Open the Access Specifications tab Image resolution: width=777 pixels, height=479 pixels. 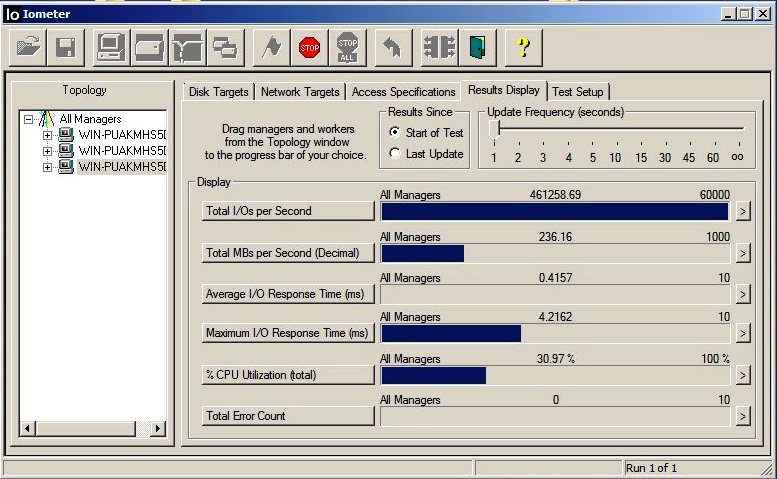(x=403, y=92)
